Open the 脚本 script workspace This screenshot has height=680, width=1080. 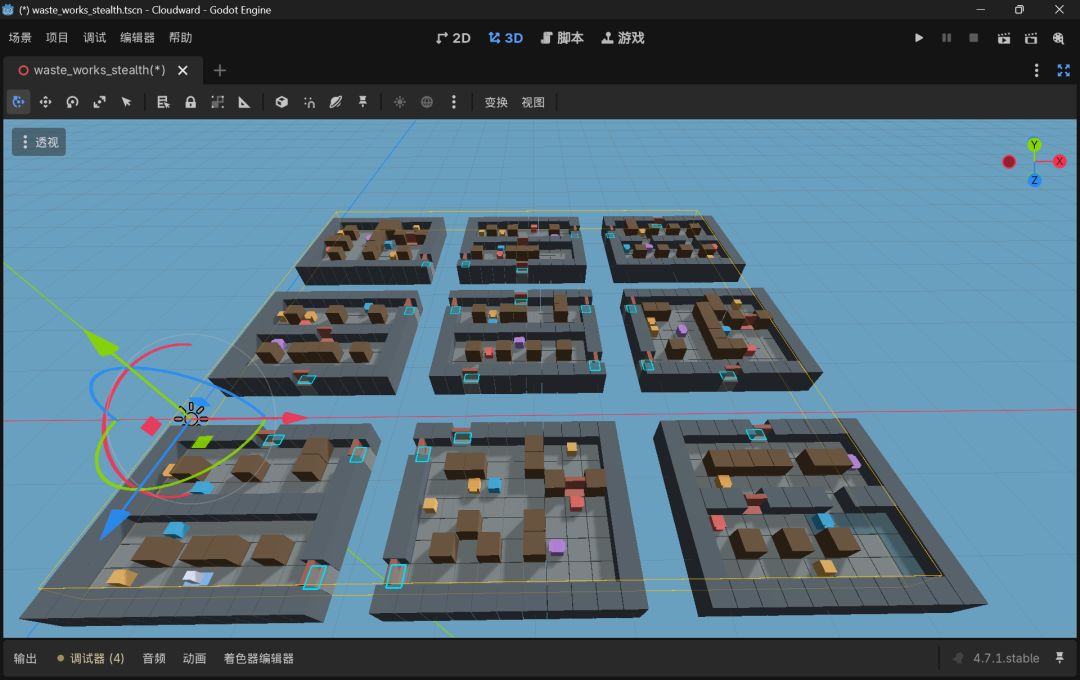coord(562,38)
